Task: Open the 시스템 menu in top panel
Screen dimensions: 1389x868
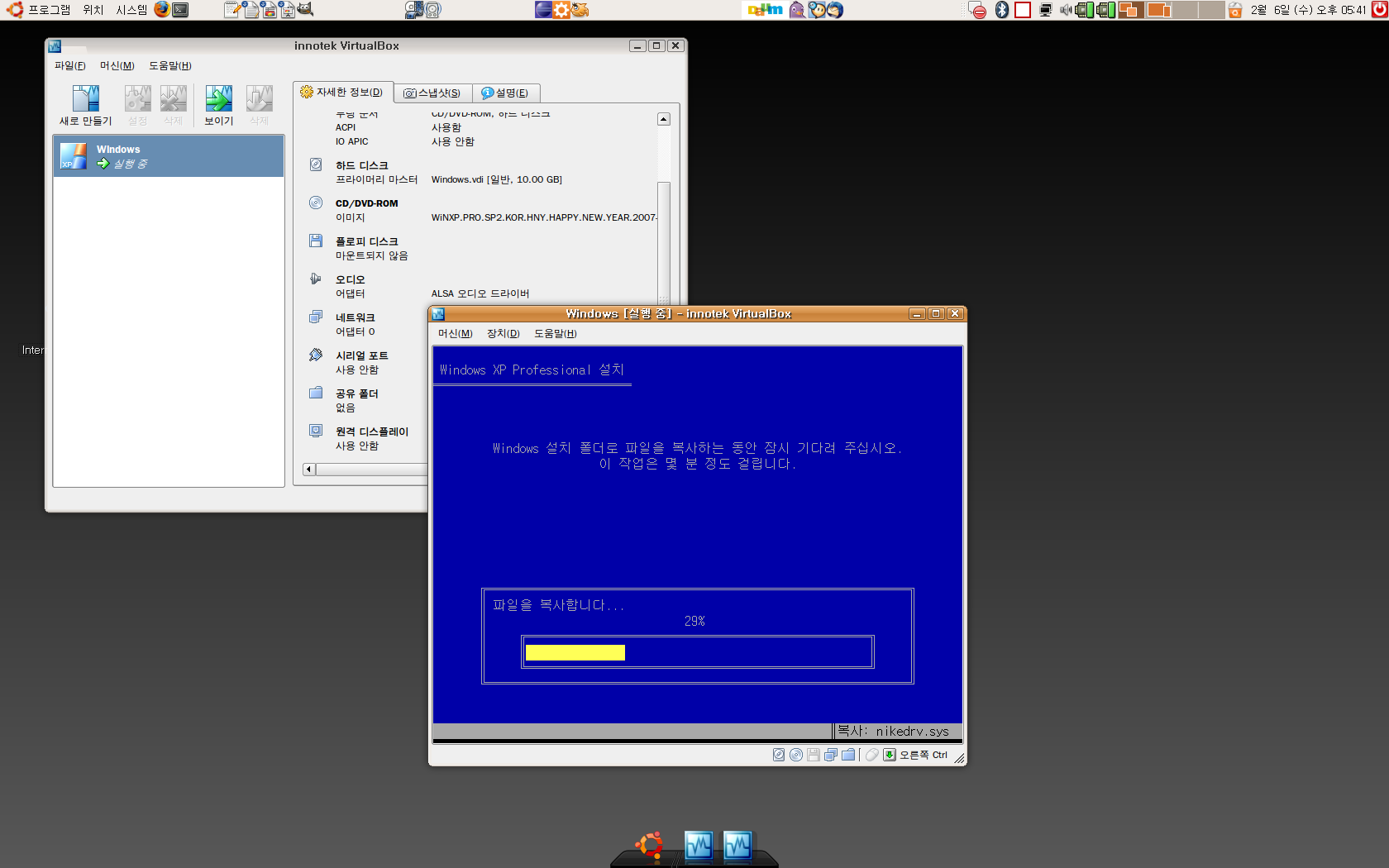Action: pos(131,10)
